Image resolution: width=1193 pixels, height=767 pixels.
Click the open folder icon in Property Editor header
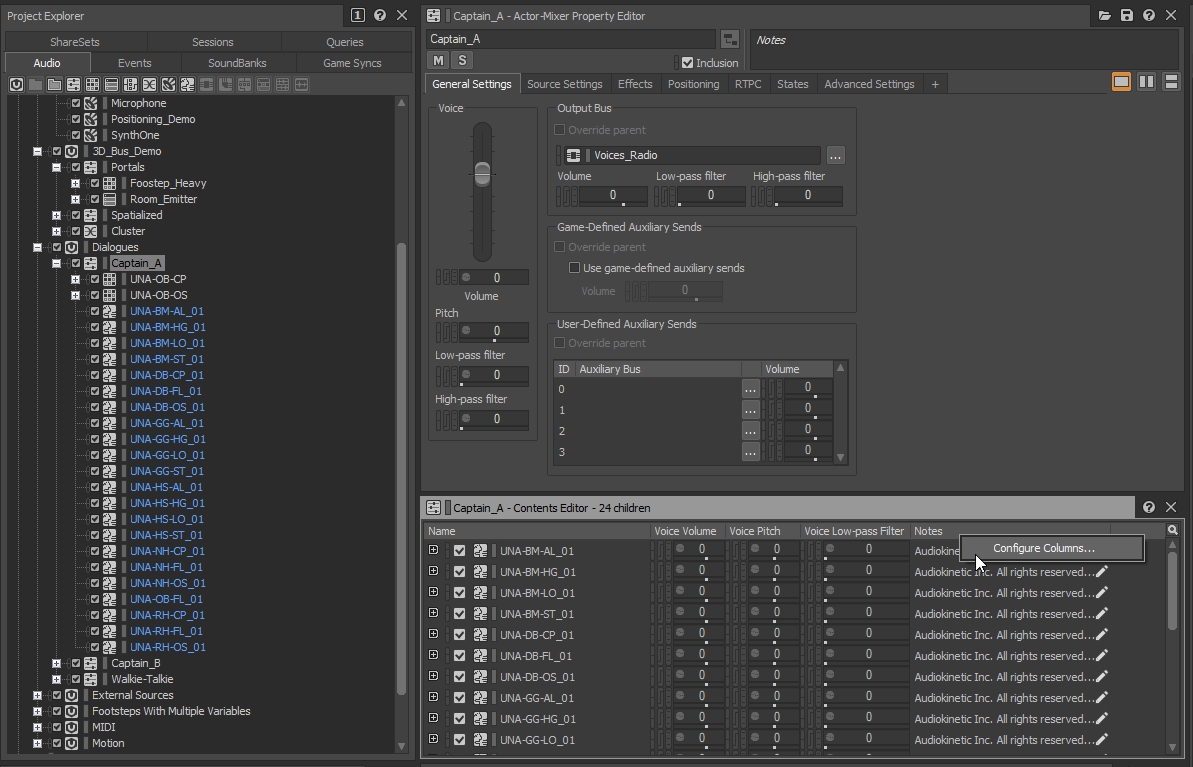pyautogui.click(x=1105, y=16)
